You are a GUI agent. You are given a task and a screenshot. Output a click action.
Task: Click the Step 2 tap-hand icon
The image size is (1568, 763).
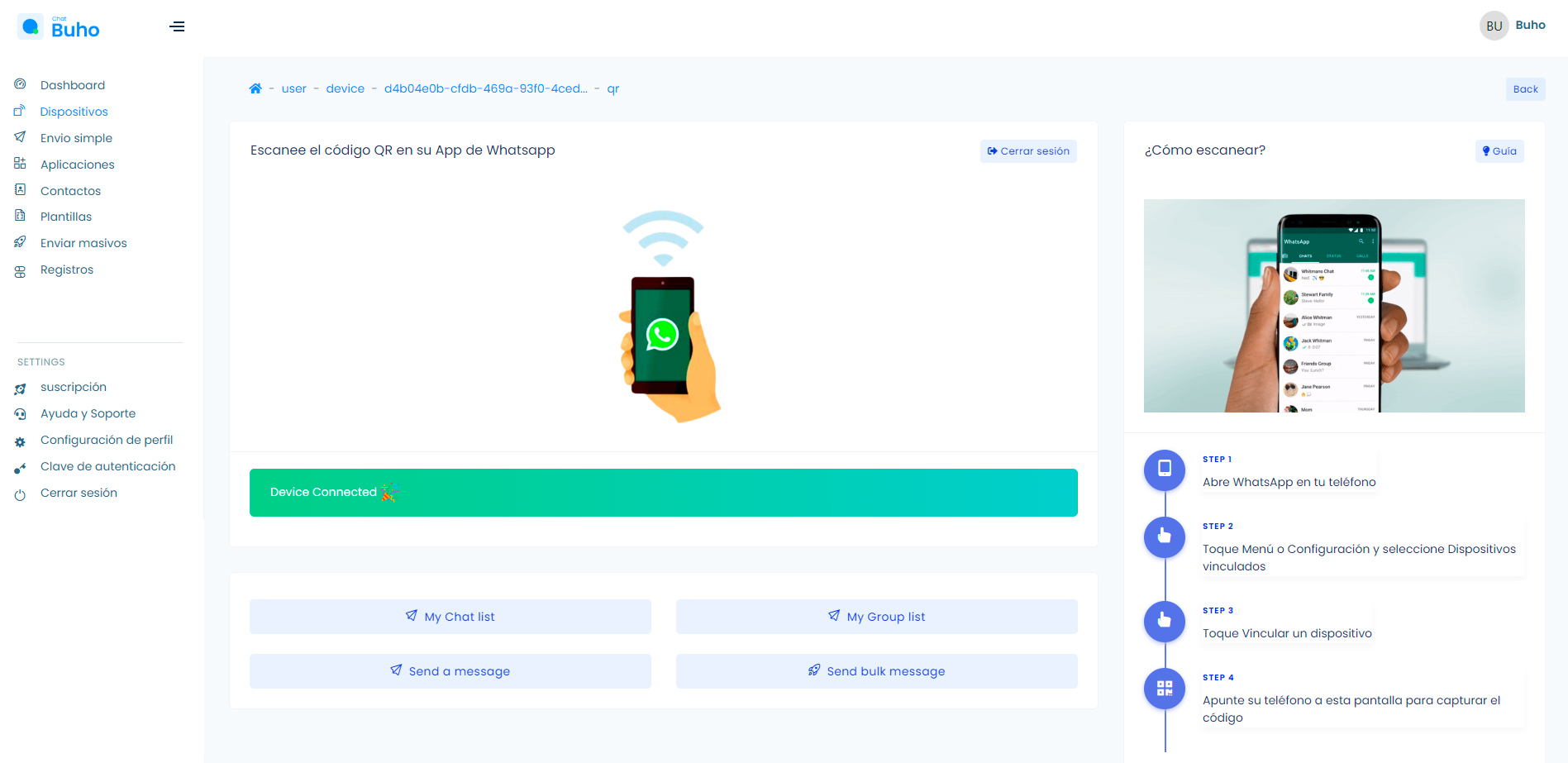point(1165,536)
